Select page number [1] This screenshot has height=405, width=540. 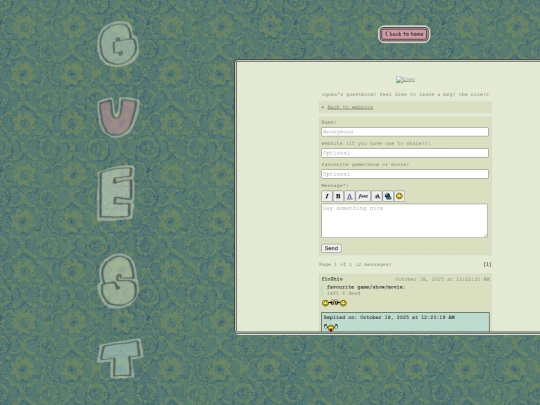coord(487,264)
